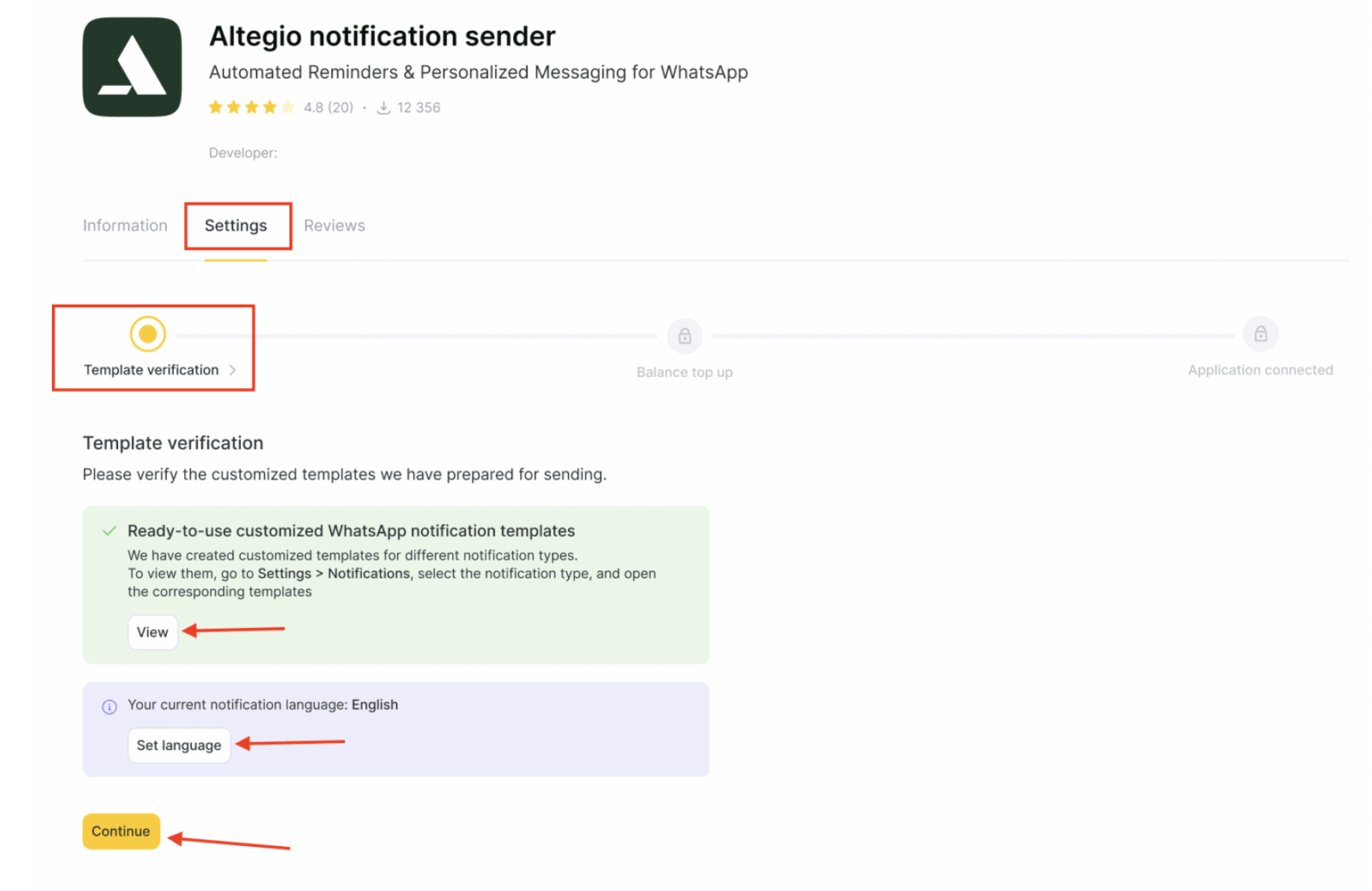Viewport: 1372px width, 891px height.
Task: Open the Reviews tab
Action: pos(334,226)
